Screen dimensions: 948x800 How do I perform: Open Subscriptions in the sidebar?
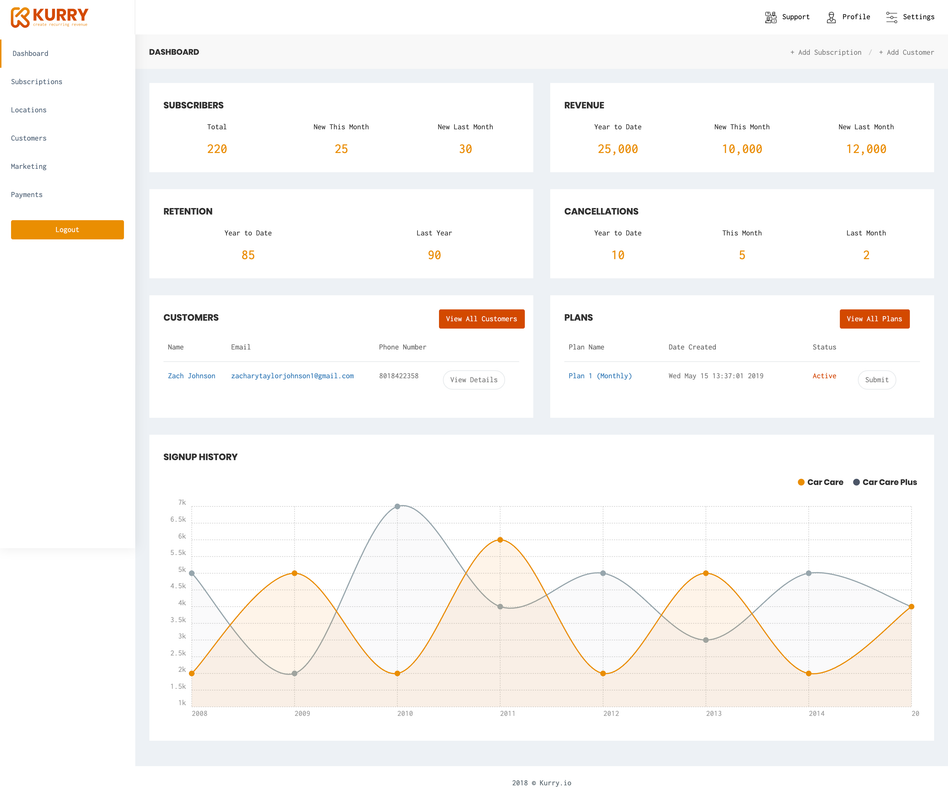[36, 82]
